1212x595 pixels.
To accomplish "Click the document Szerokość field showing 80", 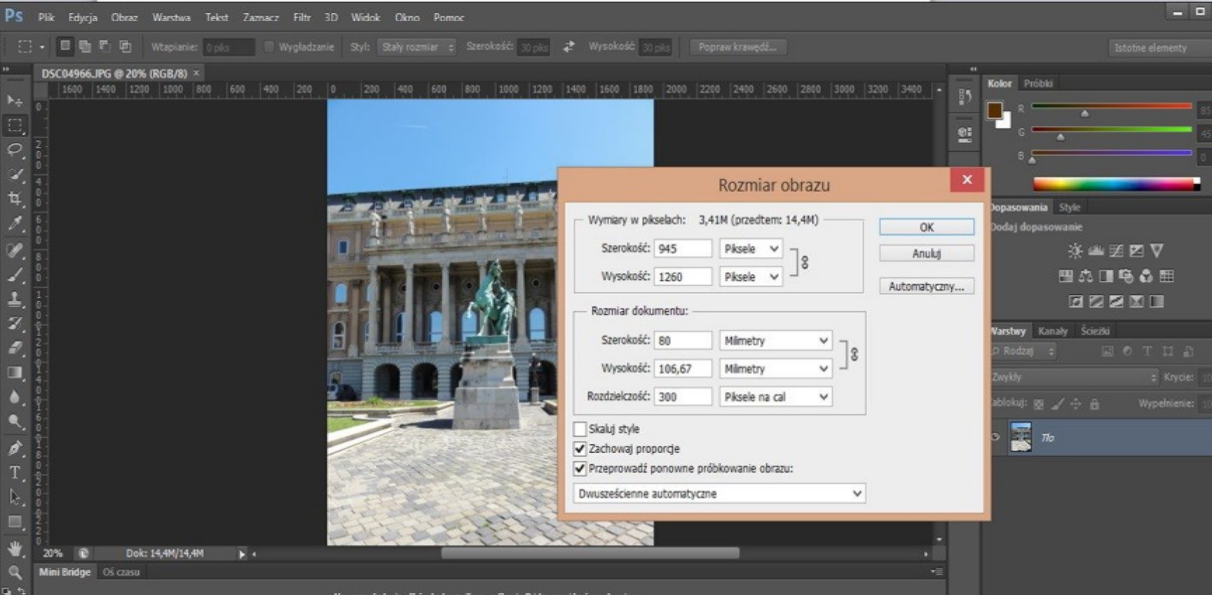I will (682, 341).
